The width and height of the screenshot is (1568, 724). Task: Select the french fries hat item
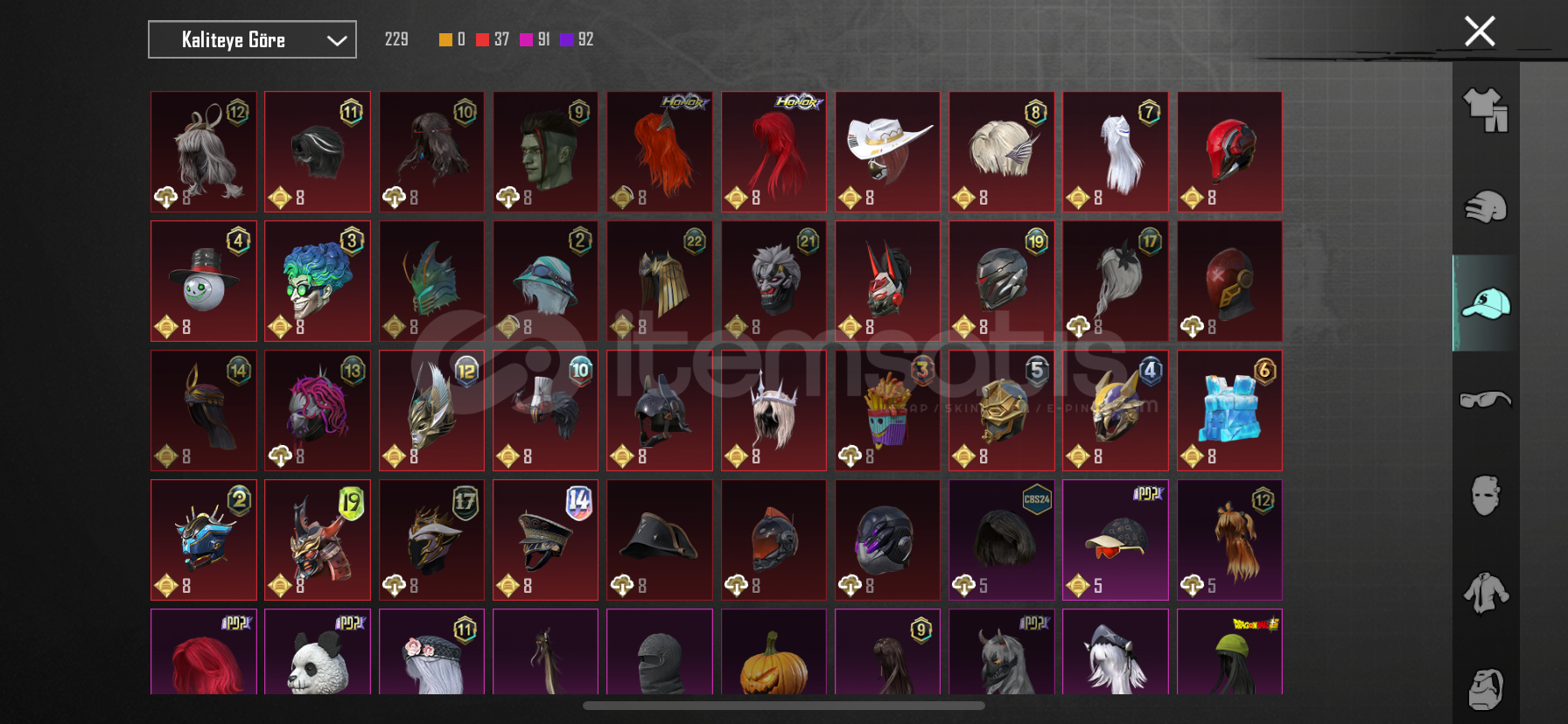coord(887,410)
